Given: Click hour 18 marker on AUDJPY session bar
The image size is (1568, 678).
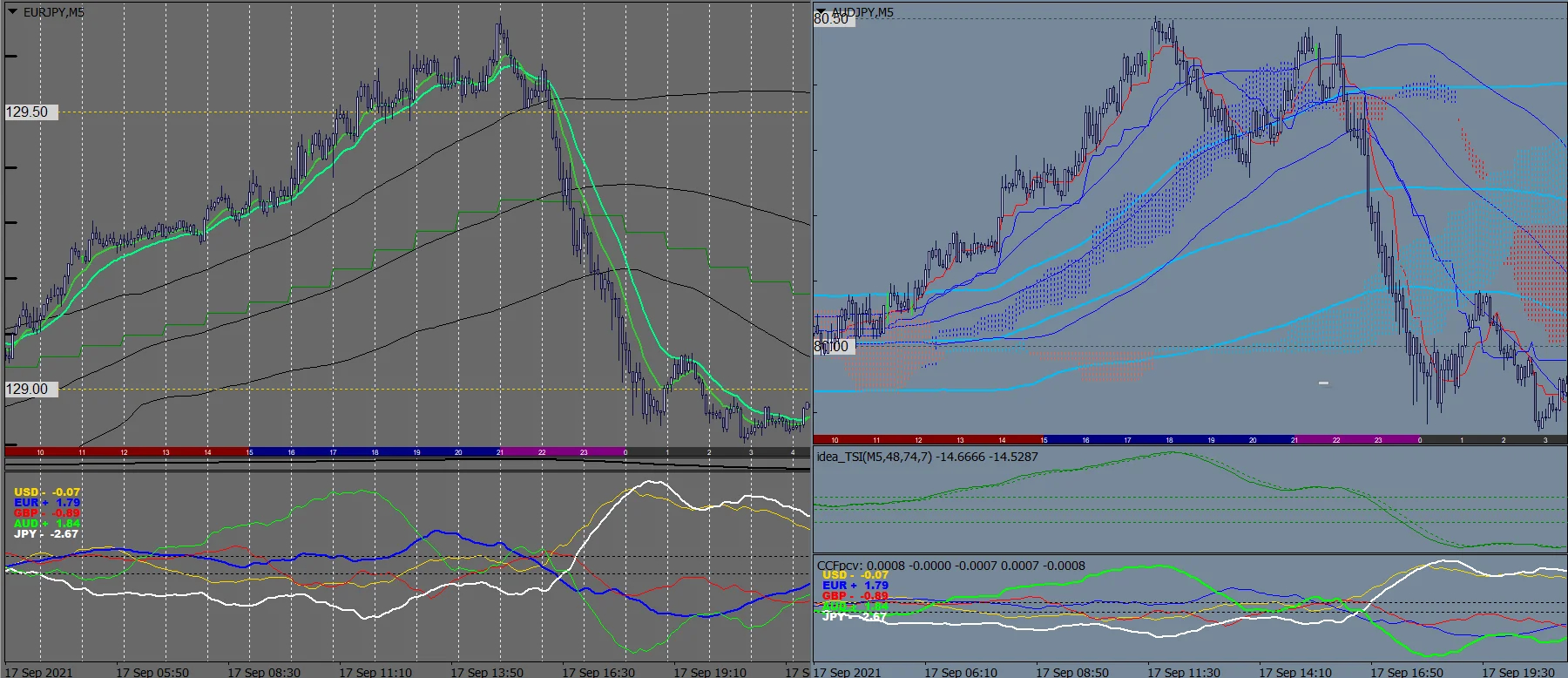Looking at the screenshot, I should 1169,440.
